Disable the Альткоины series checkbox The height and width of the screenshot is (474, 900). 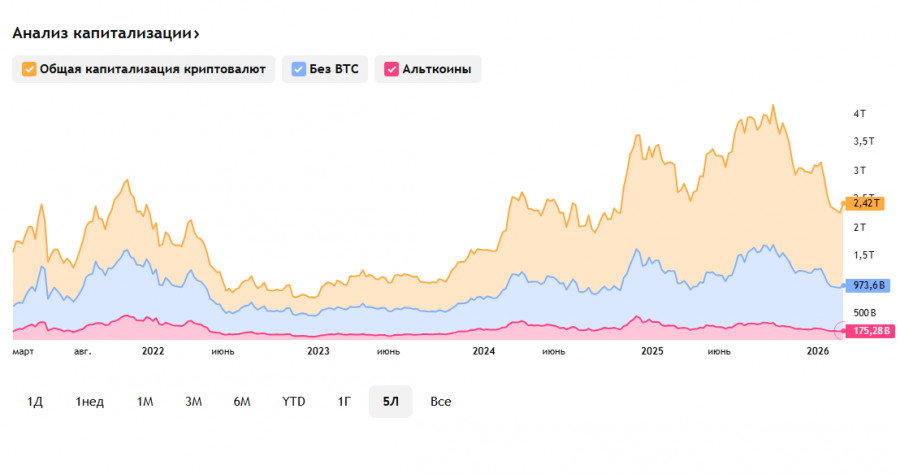[391, 69]
